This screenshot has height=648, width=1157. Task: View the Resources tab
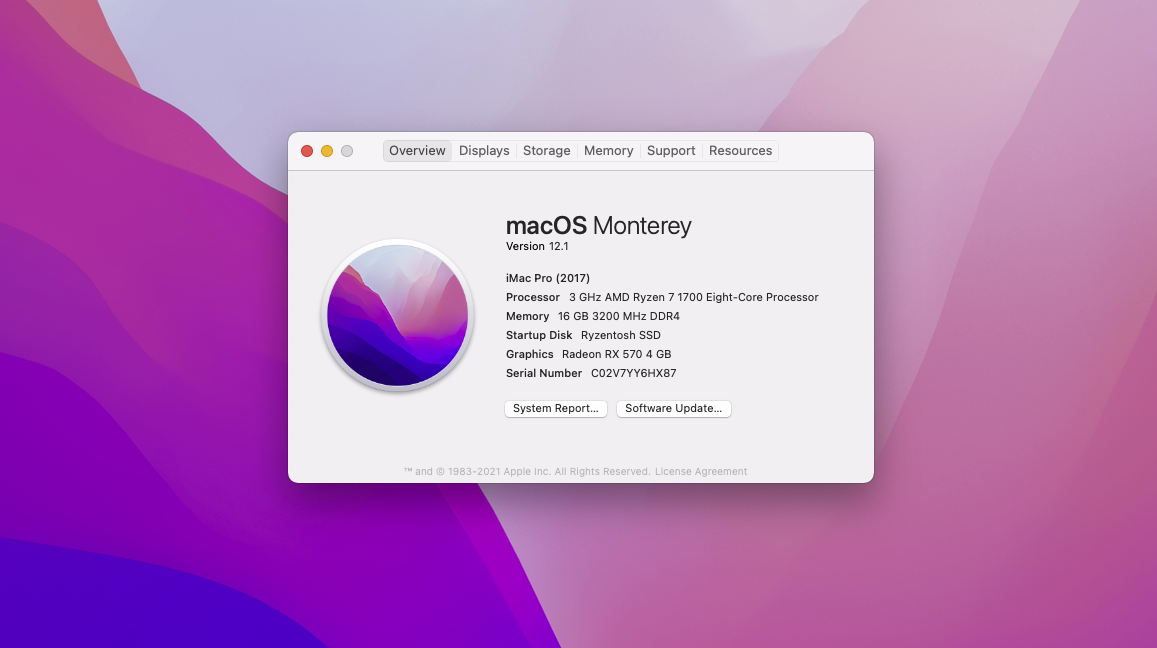(740, 151)
